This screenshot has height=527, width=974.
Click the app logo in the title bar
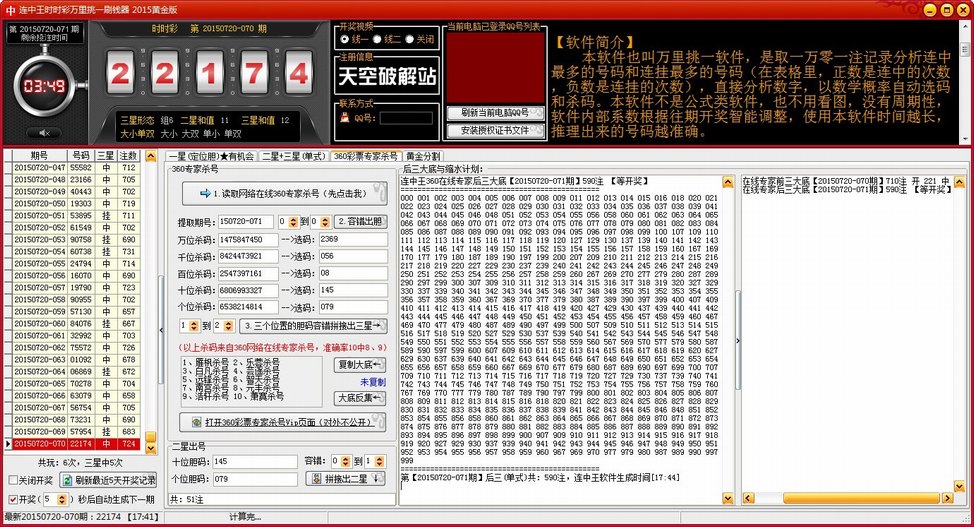point(10,9)
